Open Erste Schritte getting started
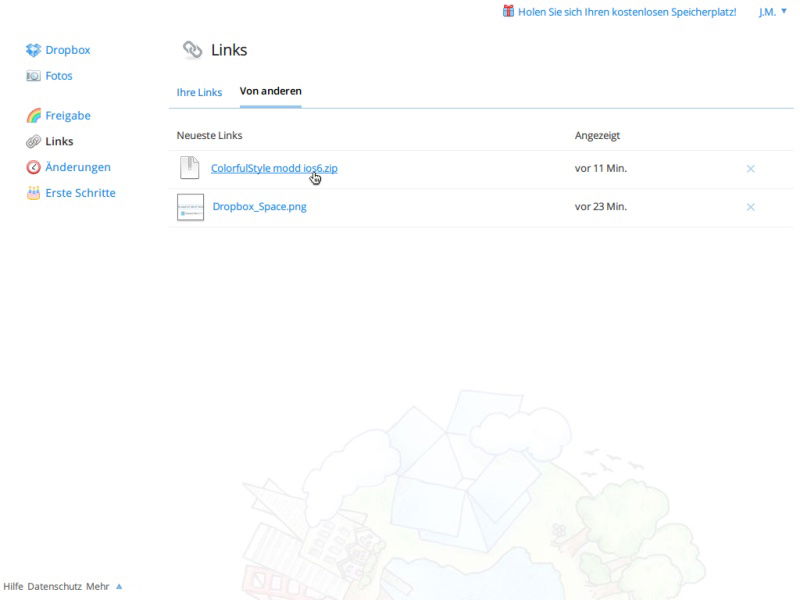 tap(80, 193)
